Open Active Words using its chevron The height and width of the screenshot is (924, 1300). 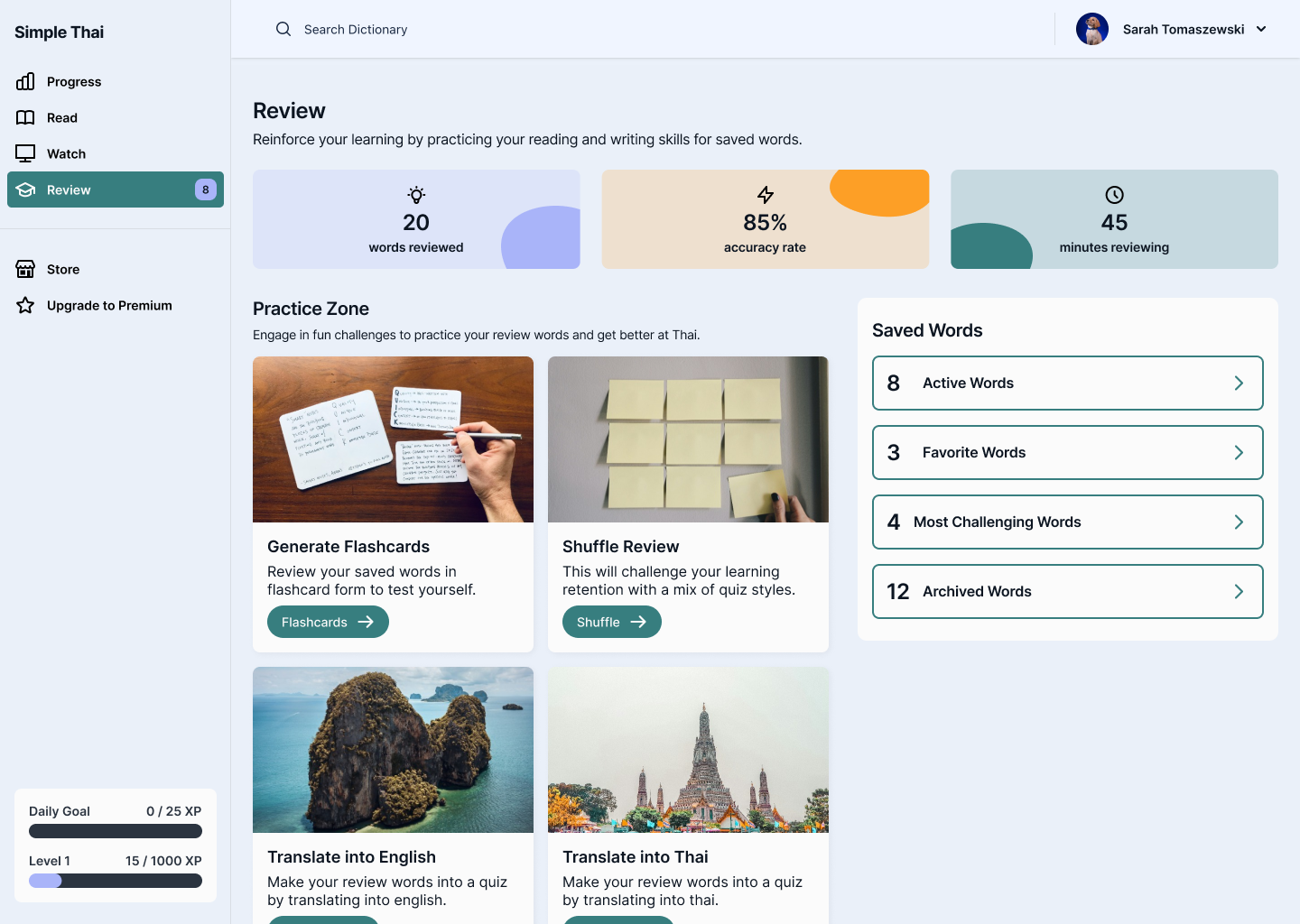[1239, 383]
